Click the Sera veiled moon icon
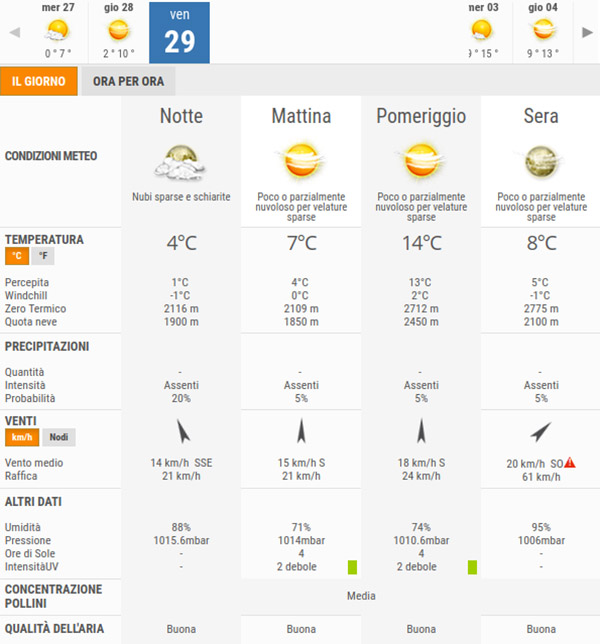The width and height of the screenshot is (600, 644). coord(540,162)
